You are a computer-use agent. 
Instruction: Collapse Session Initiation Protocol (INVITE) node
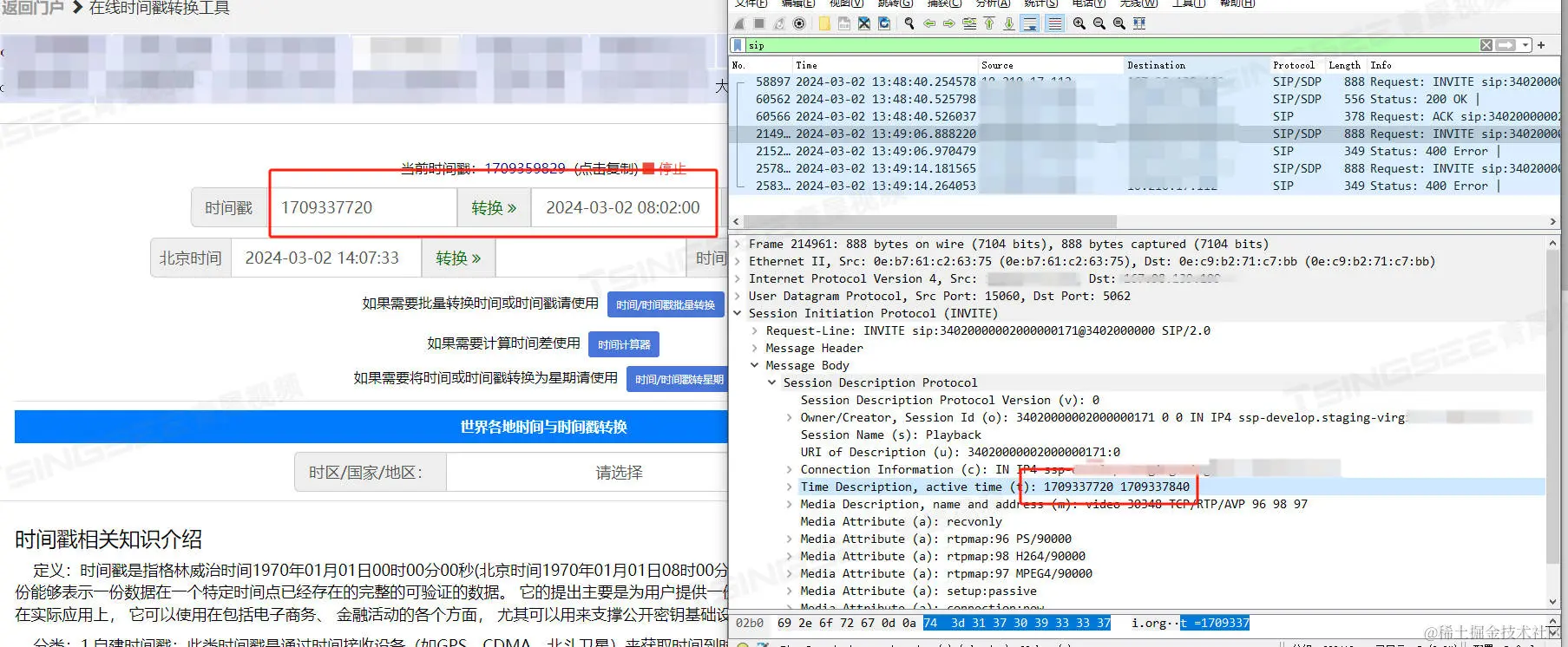[738, 314]
